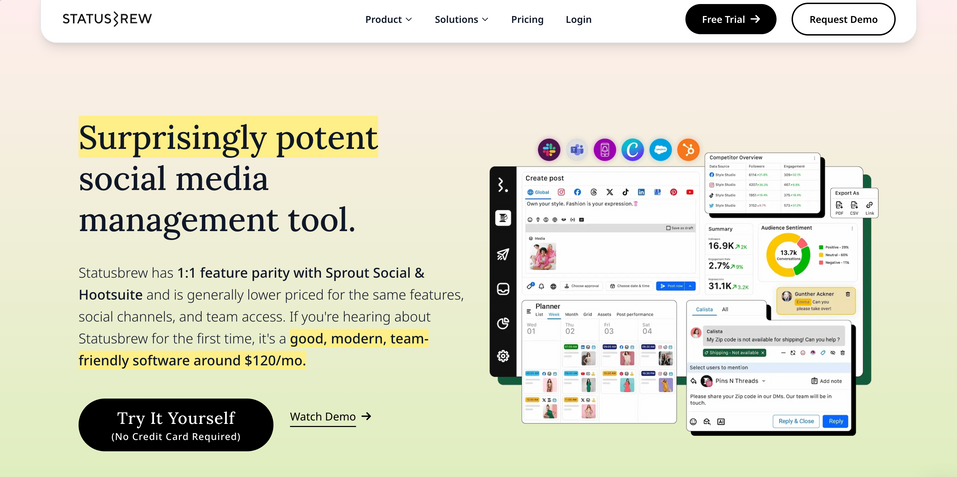Viewport: 957px width, 477px height.
Task: Click the Canva integration icon
Action: tap(632, 150)
